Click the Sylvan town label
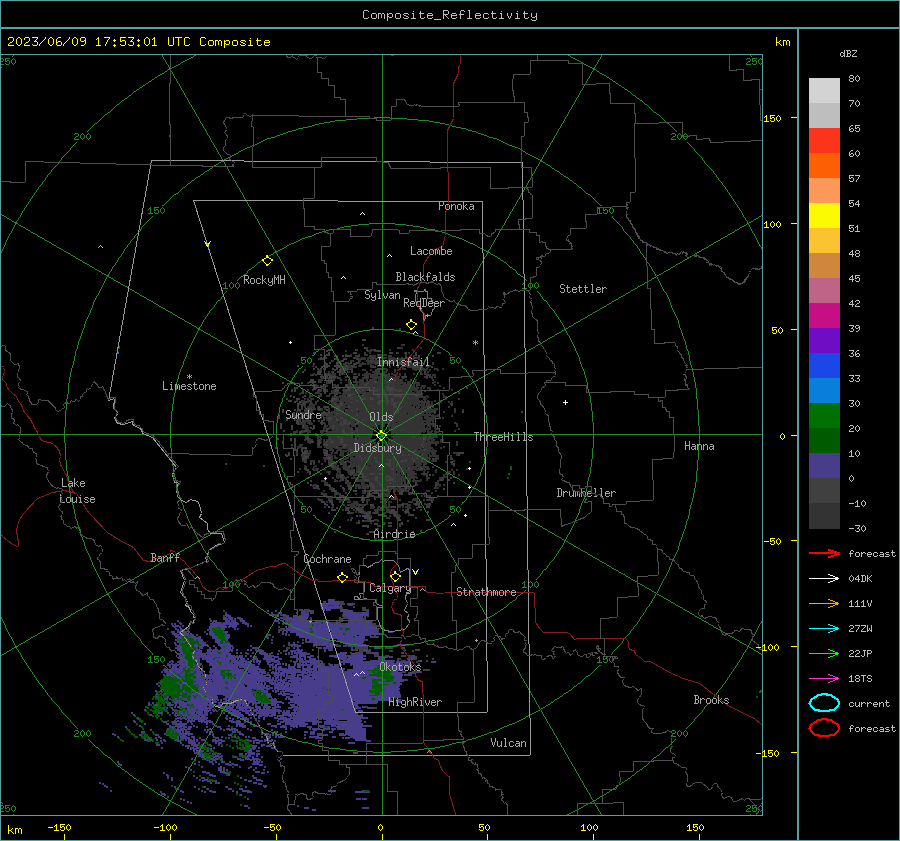Viewport: 900px width, 841px height. [382, 295]
